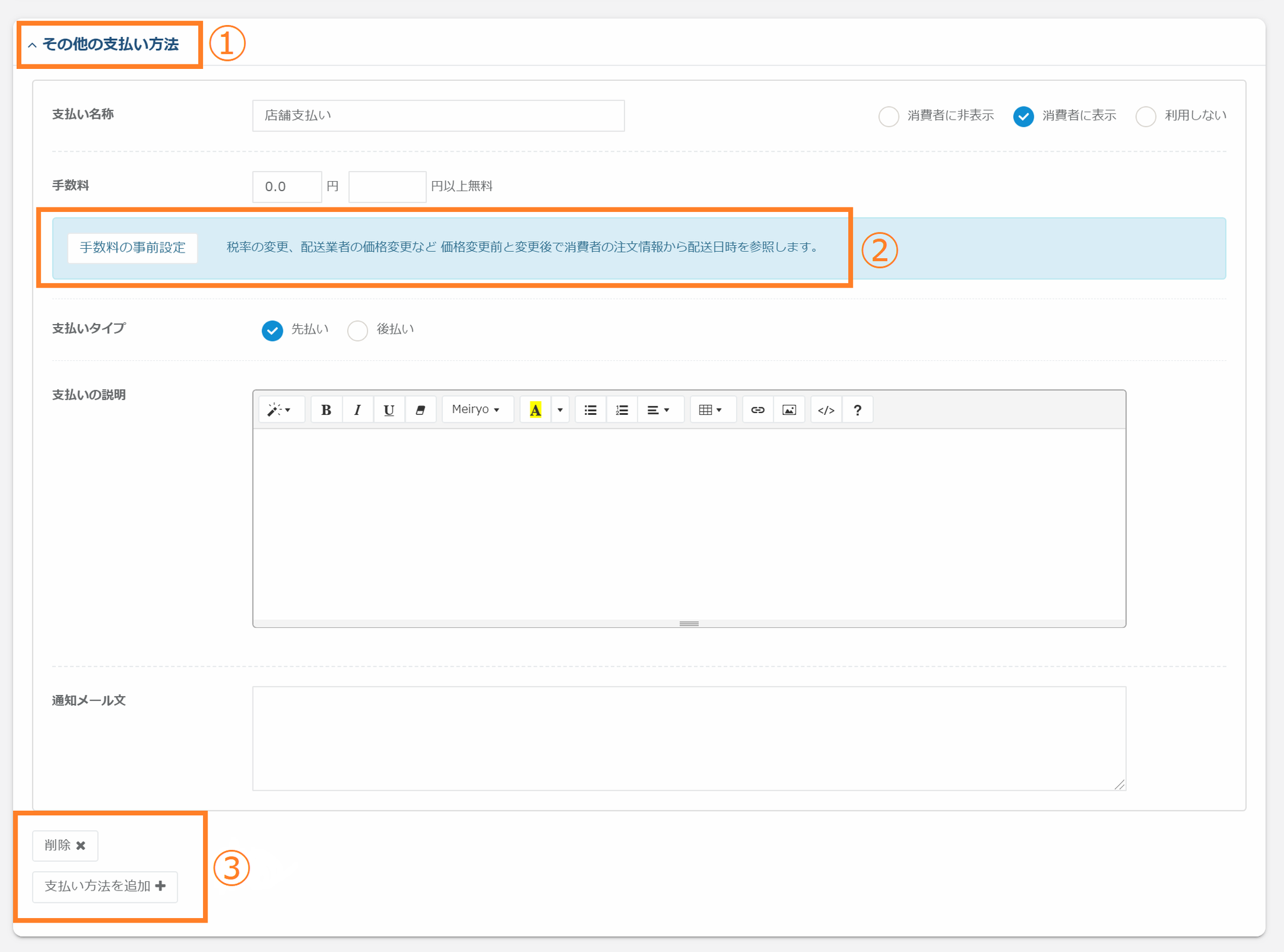Open the editor help question mark
Screen dimensions: 1284x952
[857, 410]
